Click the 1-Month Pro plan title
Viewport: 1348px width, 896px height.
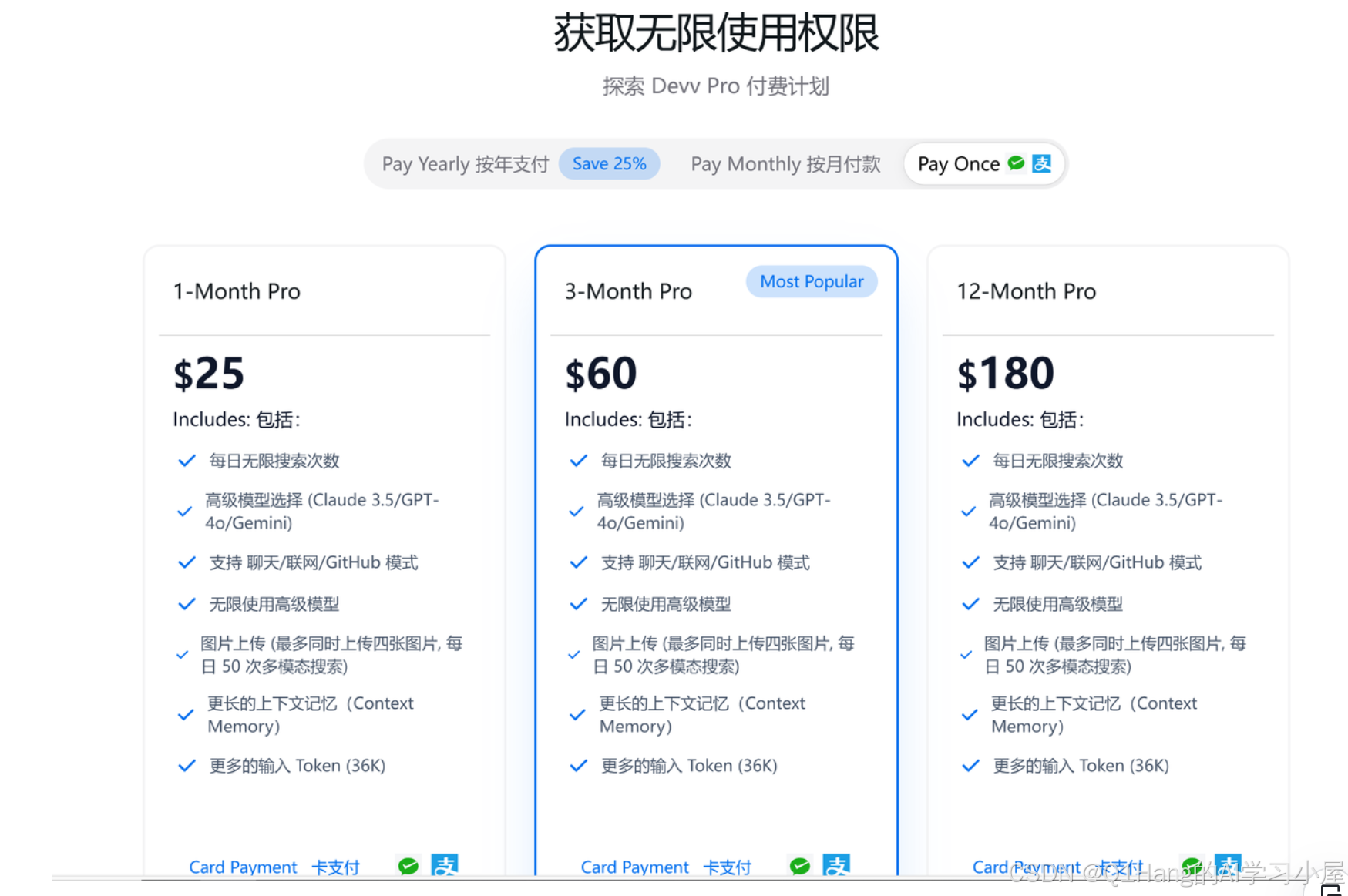click(x=237, y=291)
